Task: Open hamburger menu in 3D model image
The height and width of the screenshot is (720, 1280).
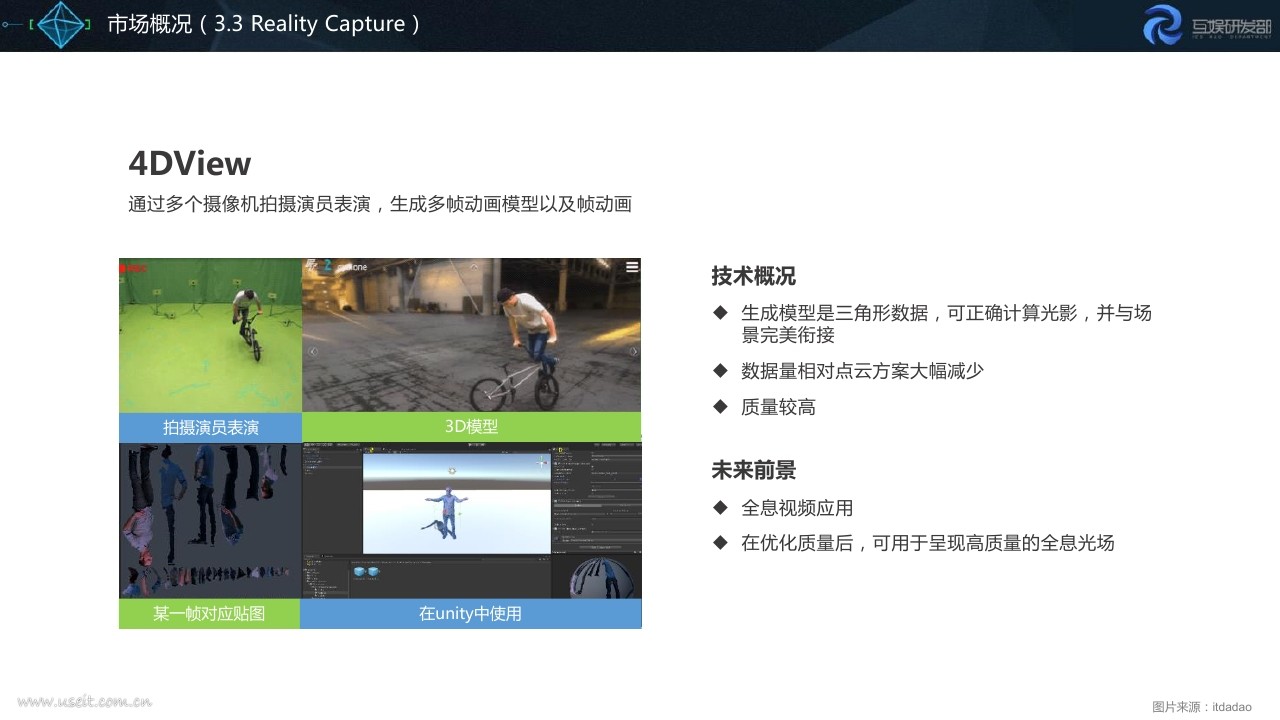Action: click(632, 267)
